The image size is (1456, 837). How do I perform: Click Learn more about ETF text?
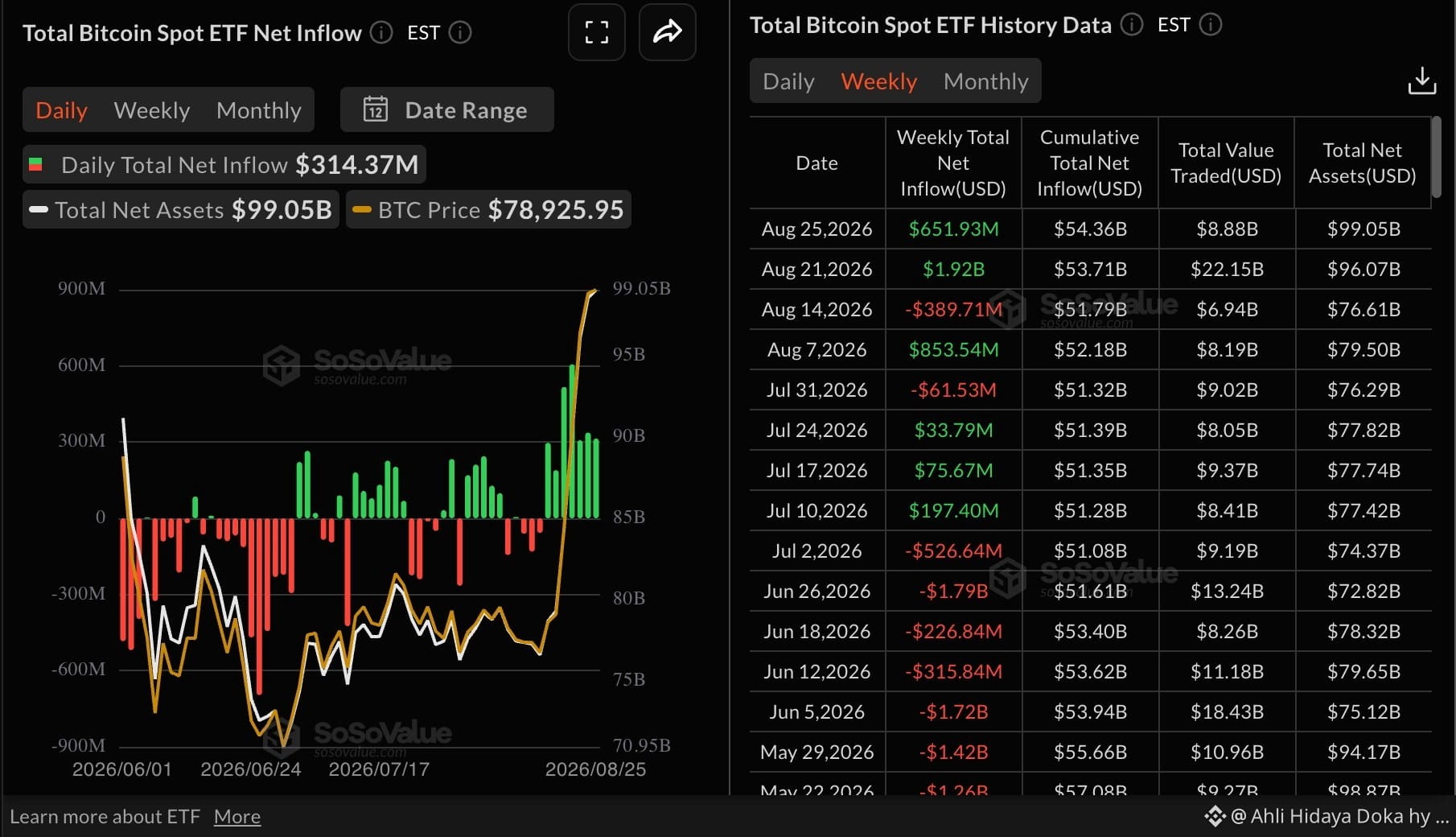105,816
